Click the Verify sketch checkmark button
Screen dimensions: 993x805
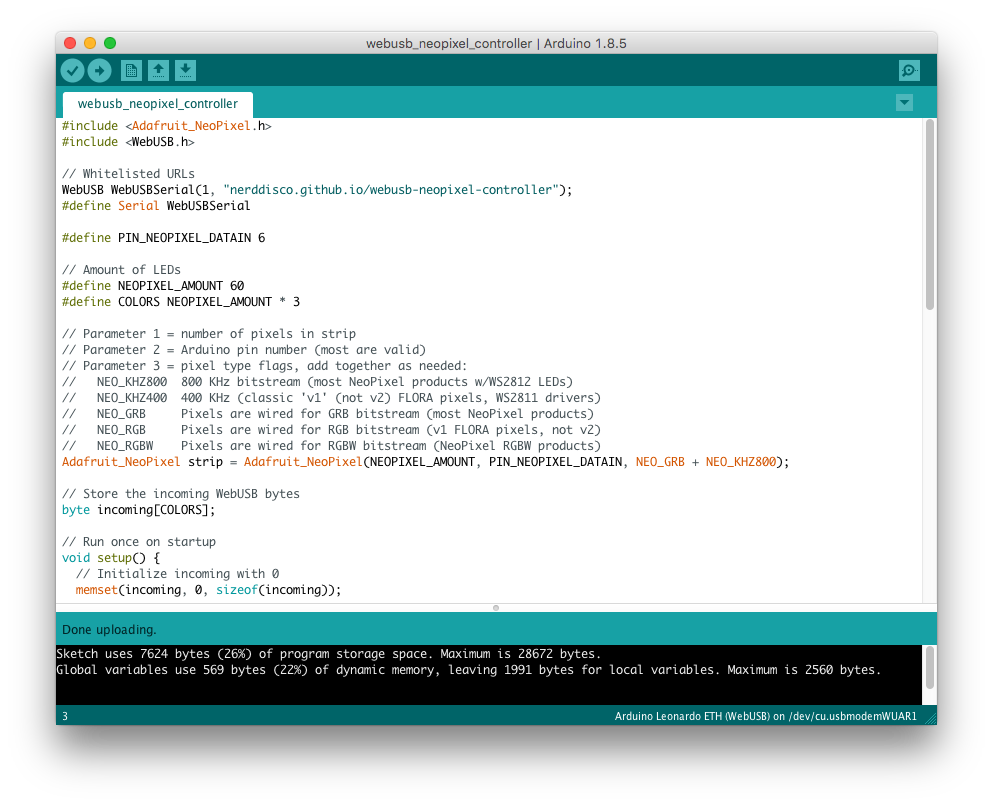pos(73,70)
